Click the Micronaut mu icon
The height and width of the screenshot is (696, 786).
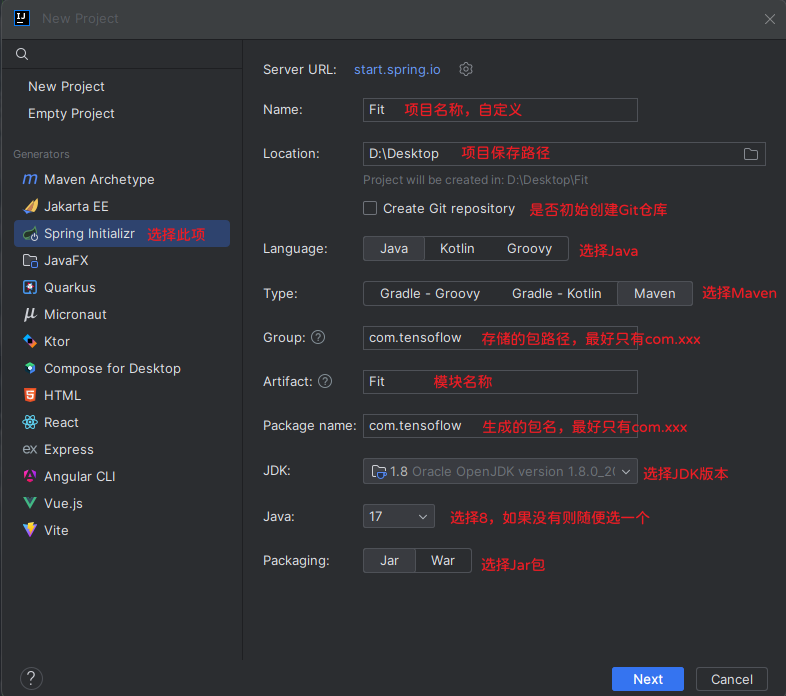pyautogui.click(x=30, y=314)
